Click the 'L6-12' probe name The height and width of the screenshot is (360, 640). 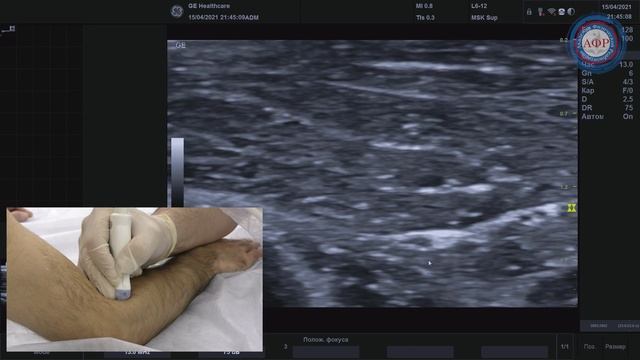click(x=479, y=6)
